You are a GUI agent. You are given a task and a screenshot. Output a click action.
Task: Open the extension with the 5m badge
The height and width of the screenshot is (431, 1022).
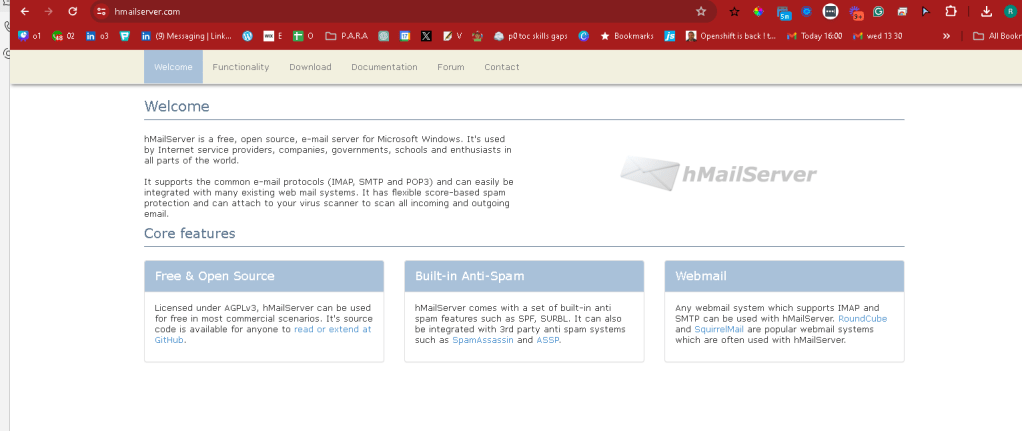pos(783,12)
